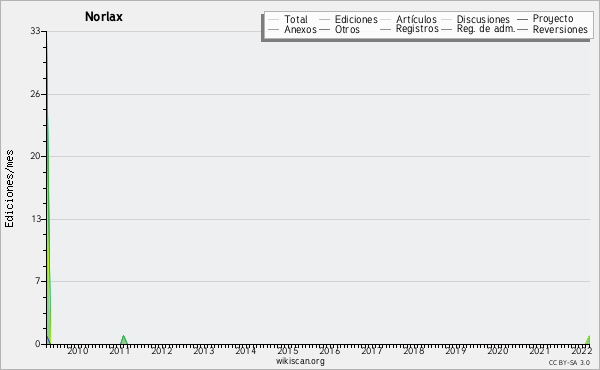The width and height of the screenshot is (600, 370).
Task: Click the wikiscan.org caption
Action: [300, 361]
